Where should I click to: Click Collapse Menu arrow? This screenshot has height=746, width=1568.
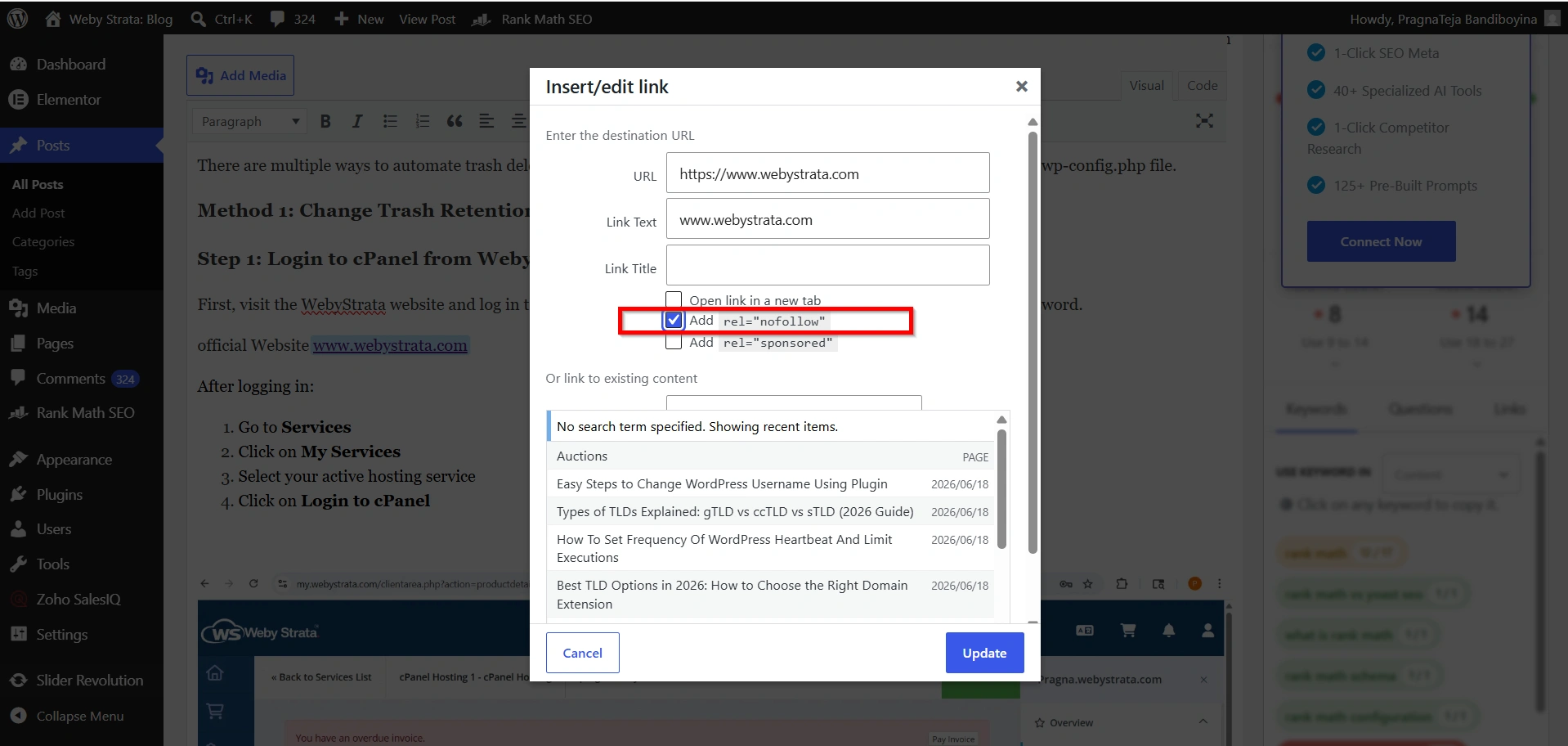tap(18, 716)
